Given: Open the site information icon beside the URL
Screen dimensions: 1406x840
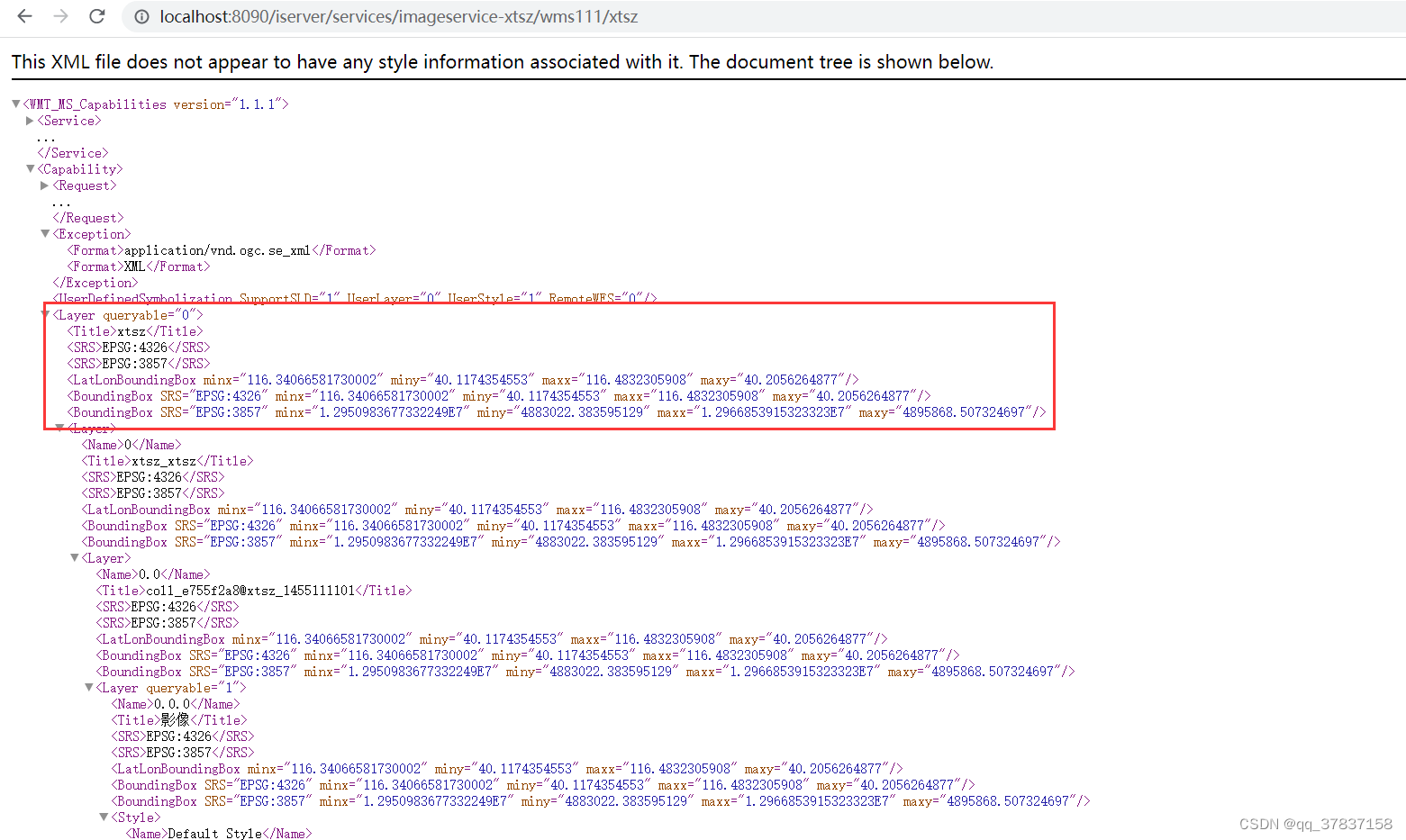Looking at the screenshot, I should click(x=141, y=16).
